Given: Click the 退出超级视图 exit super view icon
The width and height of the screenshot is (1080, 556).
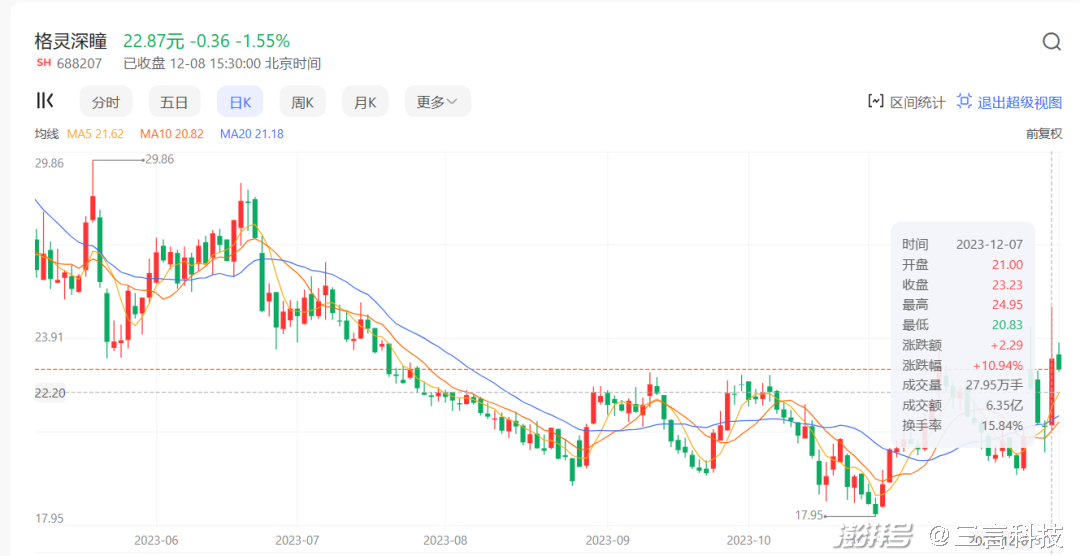Looking at the screenshot, I should point(964,101).
